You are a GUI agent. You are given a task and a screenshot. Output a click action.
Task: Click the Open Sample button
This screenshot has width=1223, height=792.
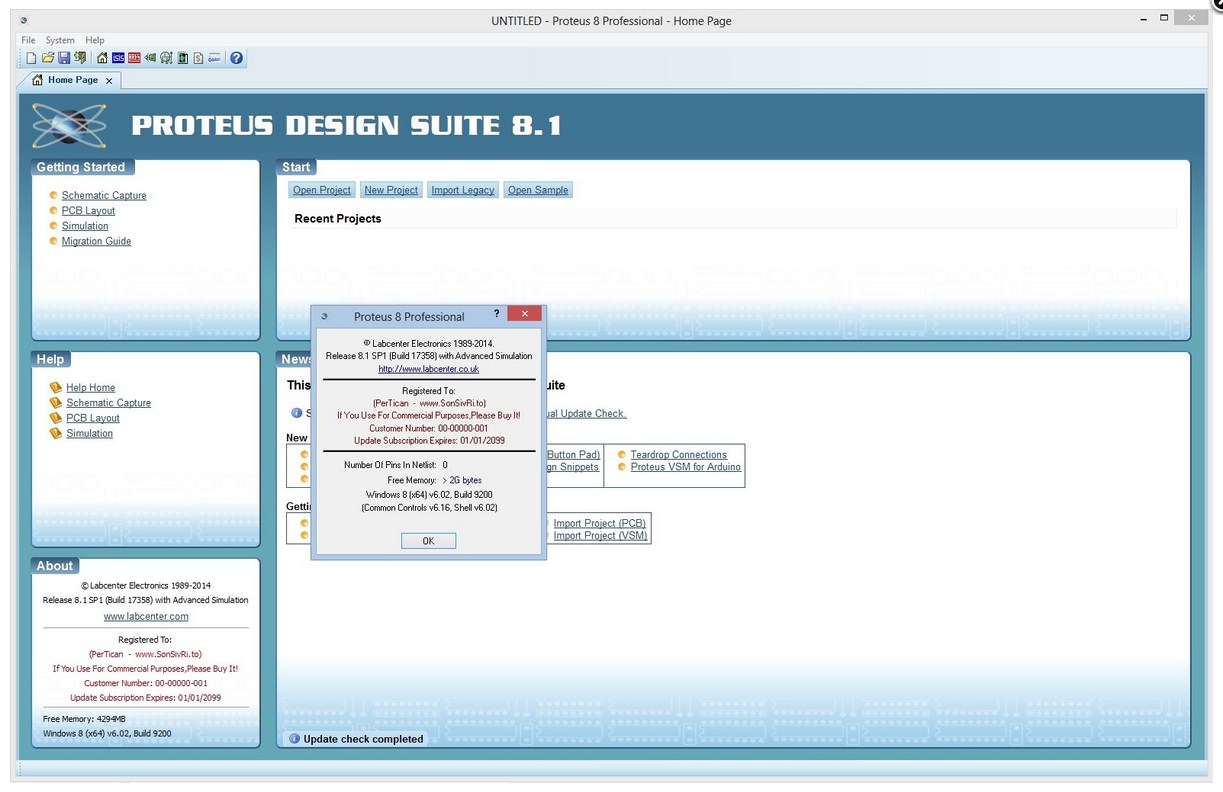(x=538, y=190)
